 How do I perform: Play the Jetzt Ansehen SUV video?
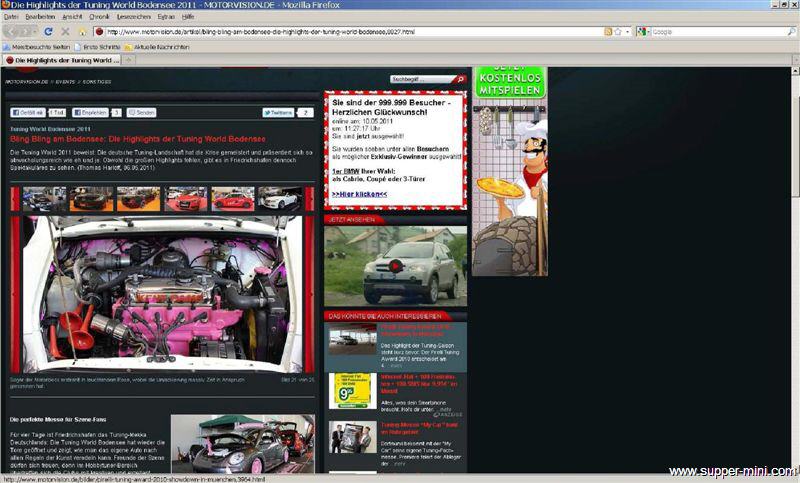[395, 266]
